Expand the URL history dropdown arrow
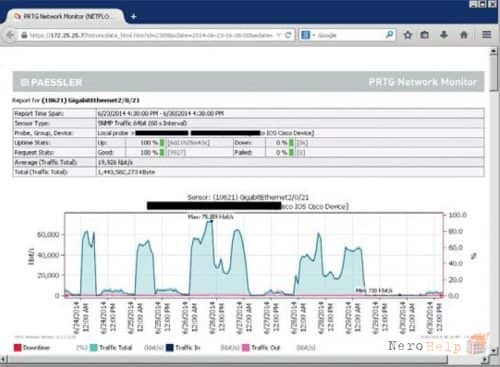The width and height of the screenshot is (500, 367). [x=279, y=35]
